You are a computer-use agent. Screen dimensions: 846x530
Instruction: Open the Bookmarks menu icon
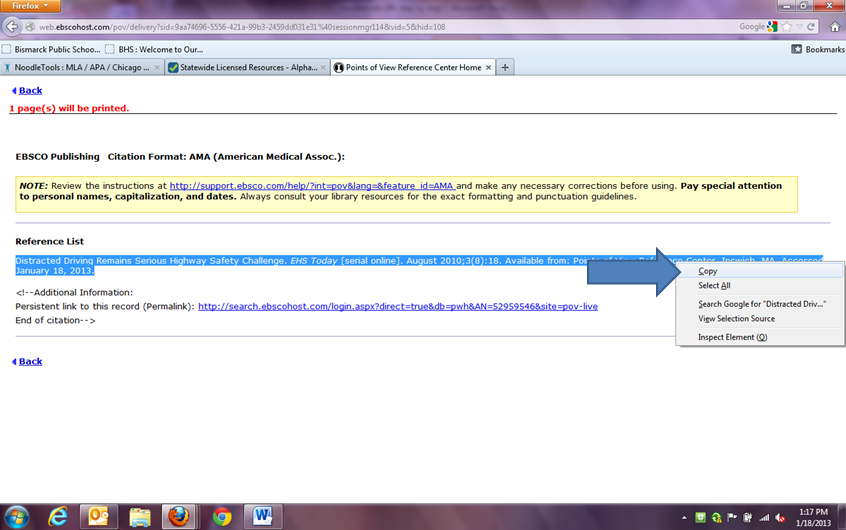[796, 49]
